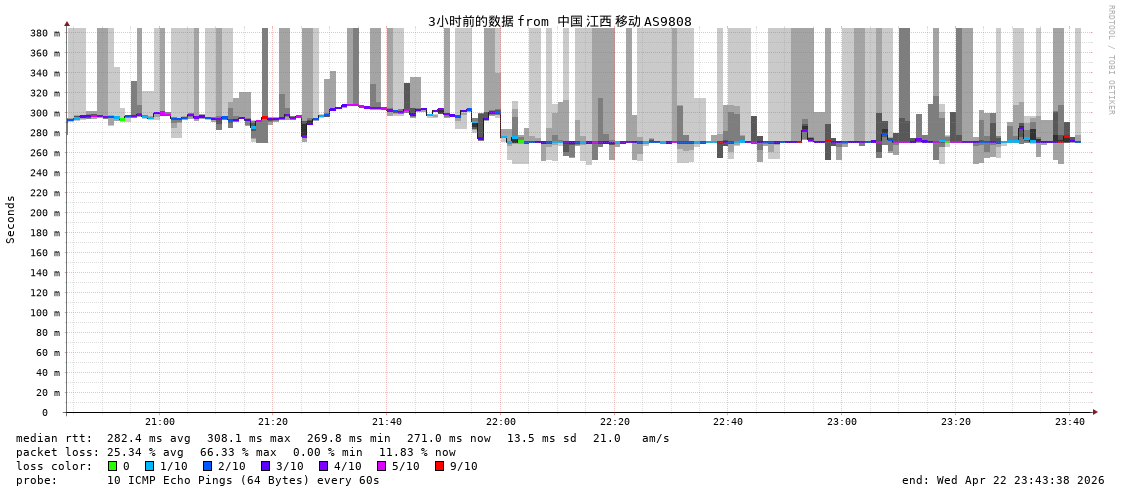Click the 21:40 time axis label
Image resolution: width=1121 pixels, height=494 pixels.
(387, 422)
